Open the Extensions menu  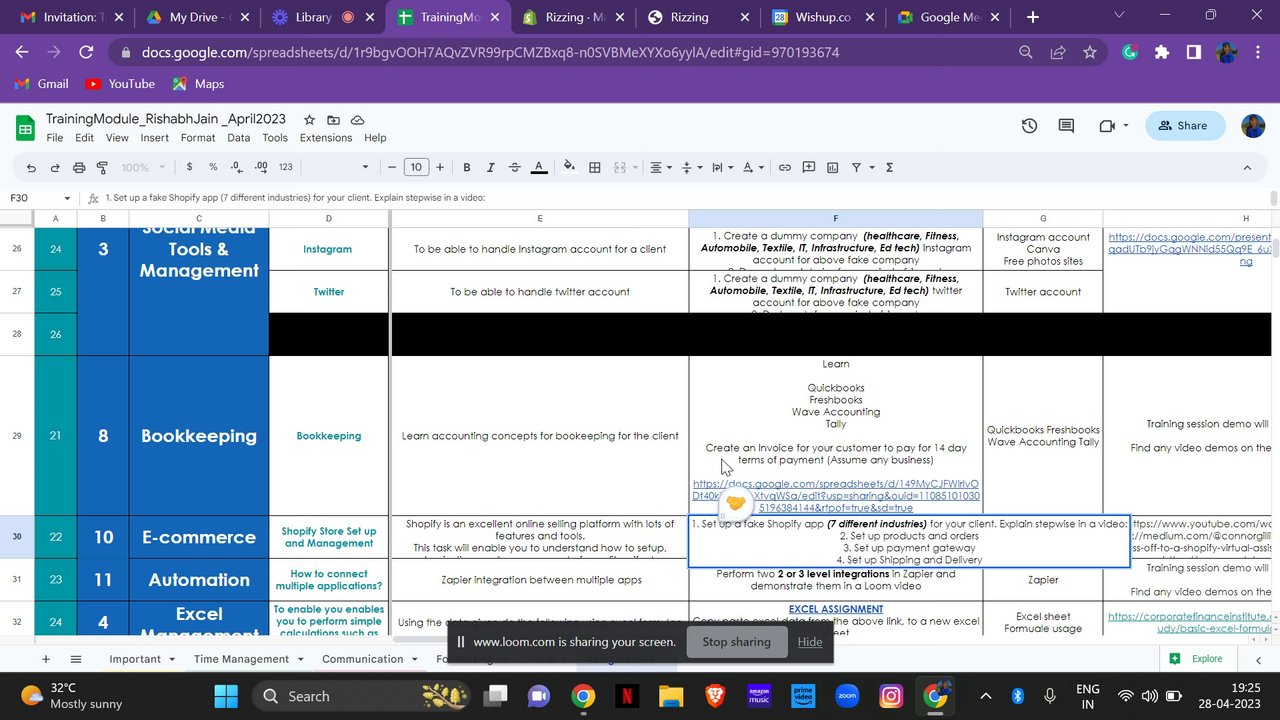tap(326, 138)
